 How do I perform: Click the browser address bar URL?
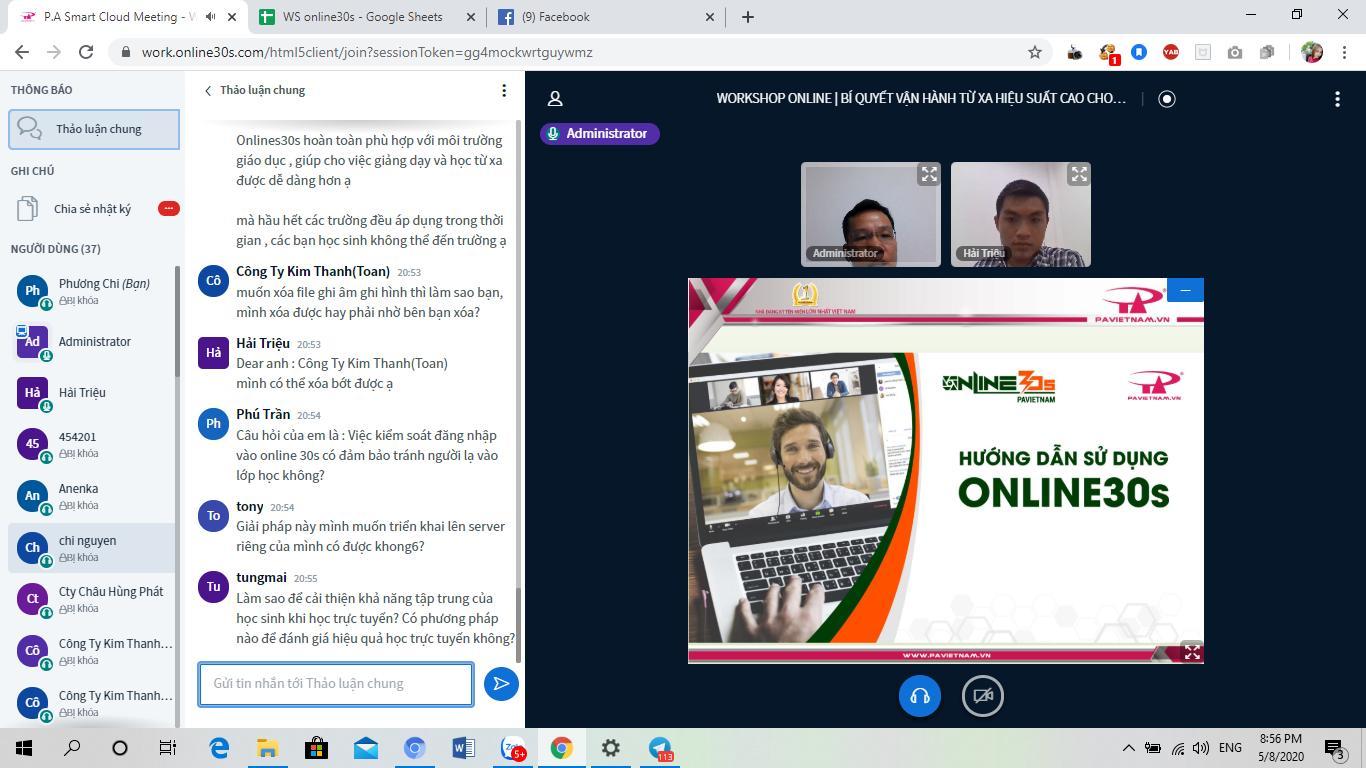coord(366,52)
